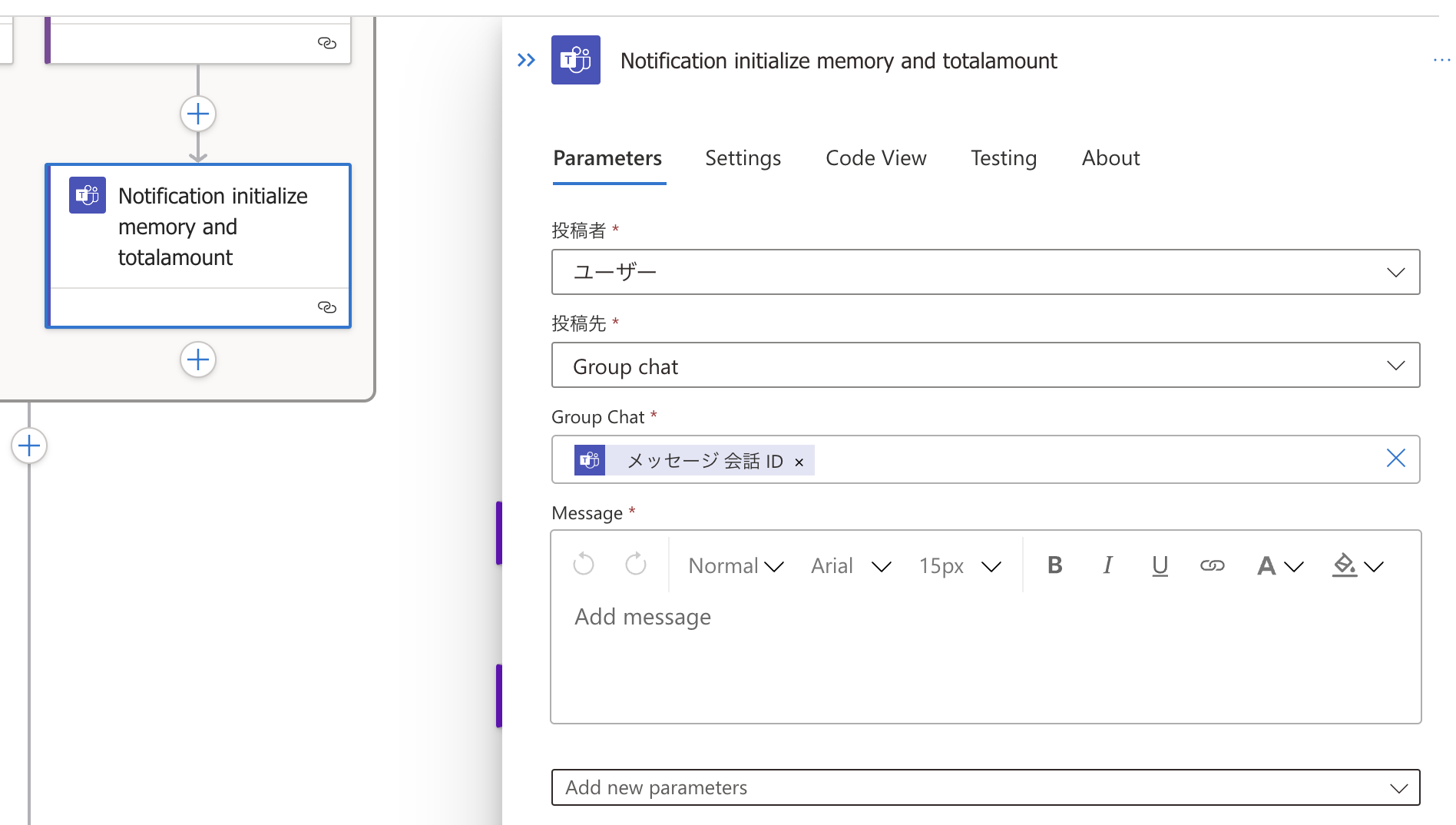Image resolution: width=1456 pixels, height=825 pixels.
Task: Change 投稿先 from Group chat option
Action: [1395, 366]
